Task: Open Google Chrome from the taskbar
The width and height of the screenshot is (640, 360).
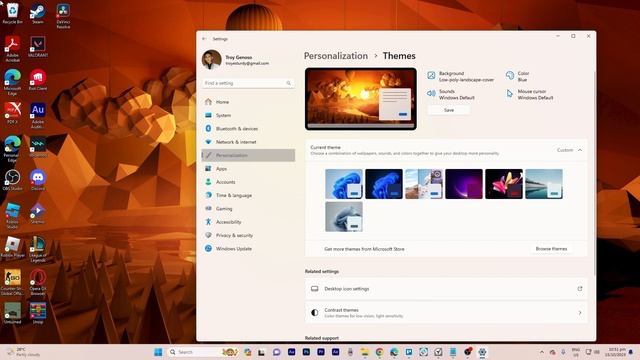Action: pos(379,352)
